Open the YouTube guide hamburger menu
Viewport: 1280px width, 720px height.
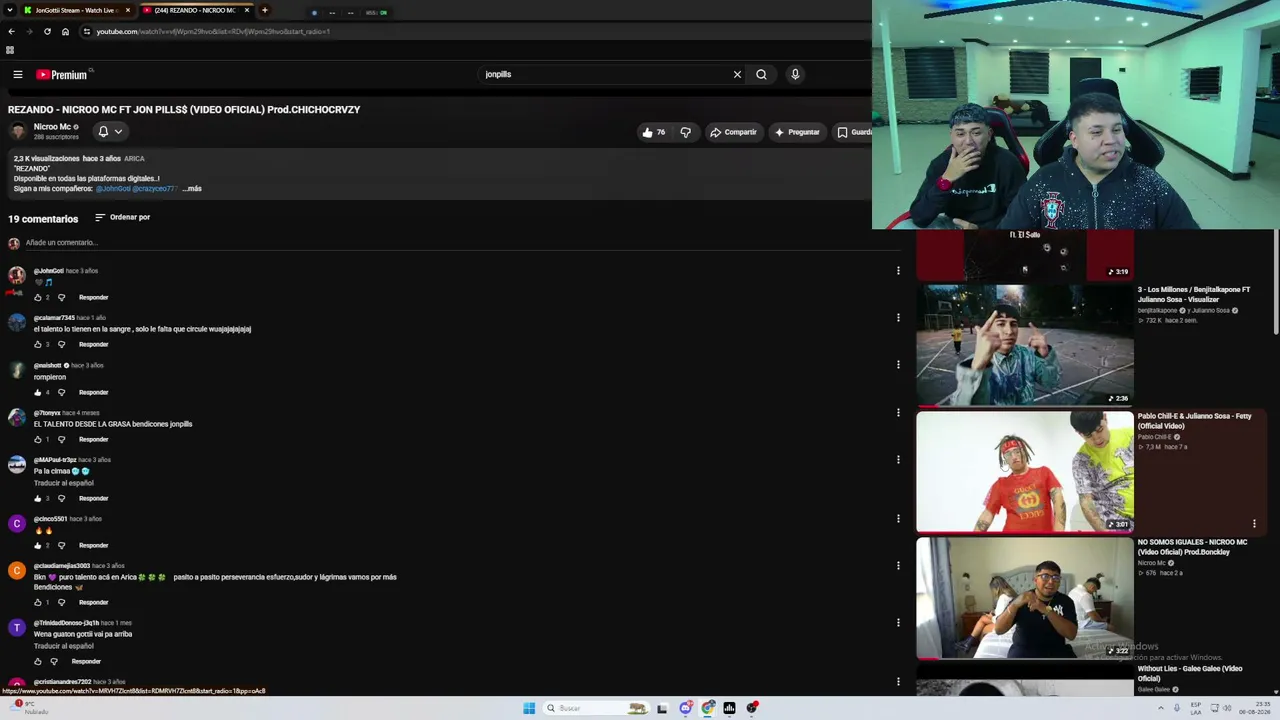18,74
